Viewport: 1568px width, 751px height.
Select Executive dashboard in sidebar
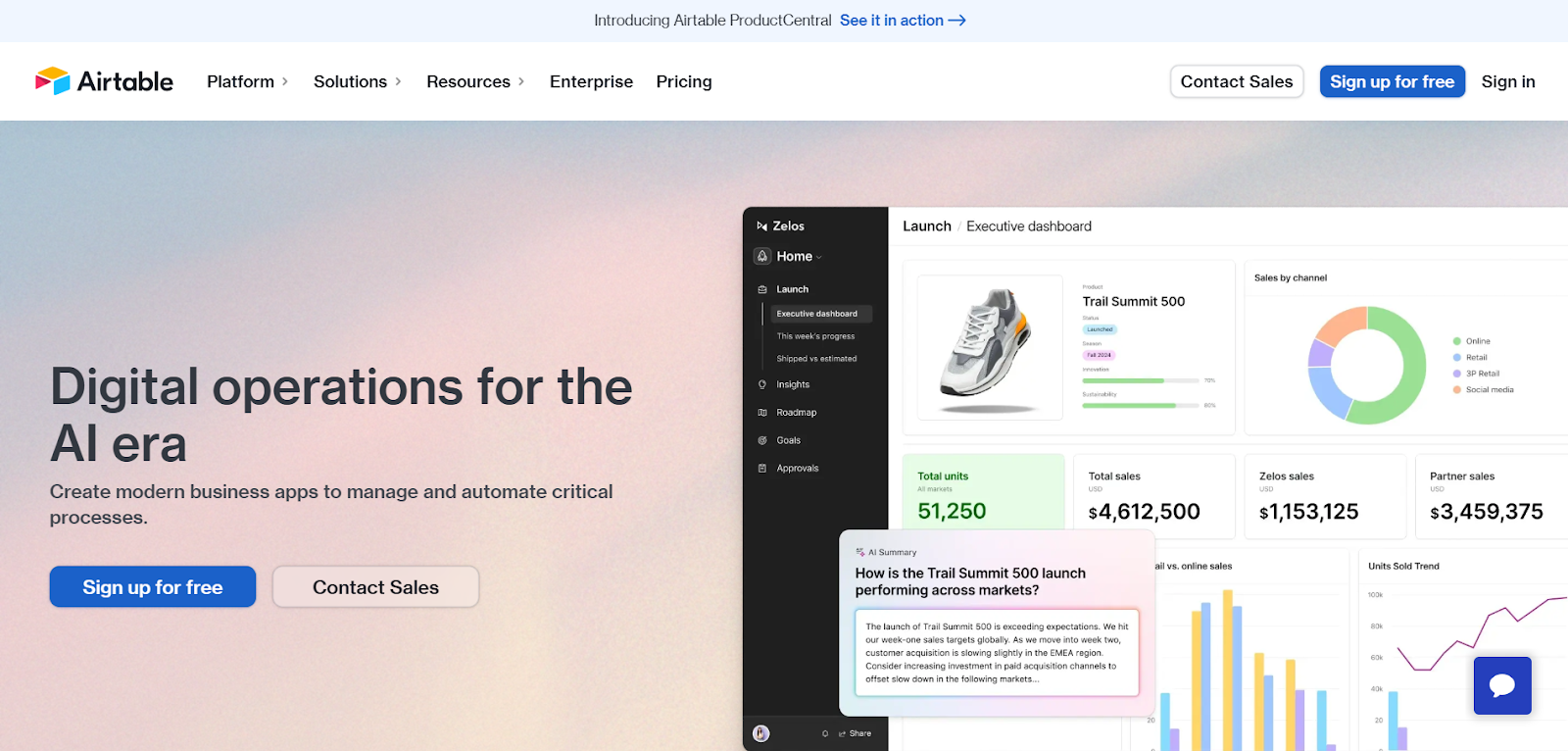coord(821,314)
